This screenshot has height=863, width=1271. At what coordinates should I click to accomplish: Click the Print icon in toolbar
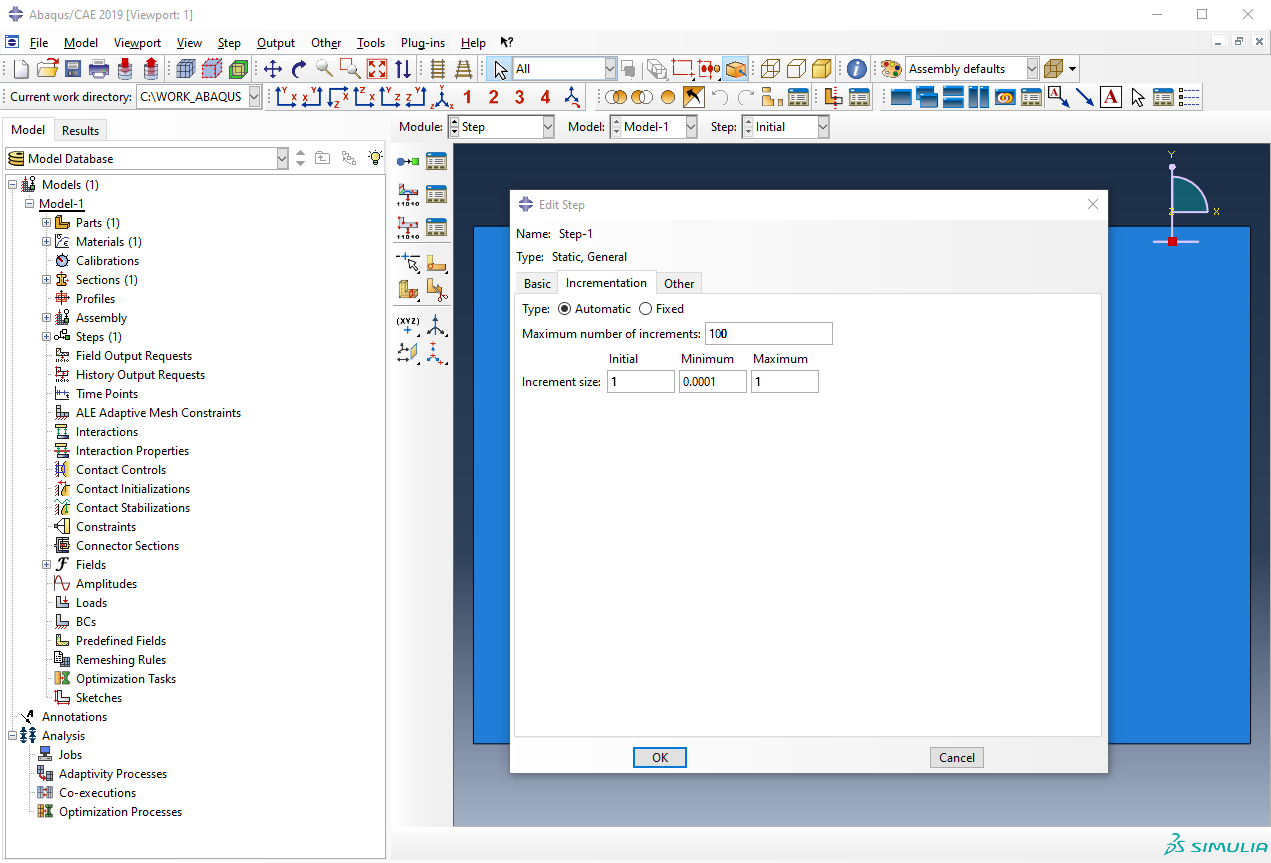click(x=99, y=69)
